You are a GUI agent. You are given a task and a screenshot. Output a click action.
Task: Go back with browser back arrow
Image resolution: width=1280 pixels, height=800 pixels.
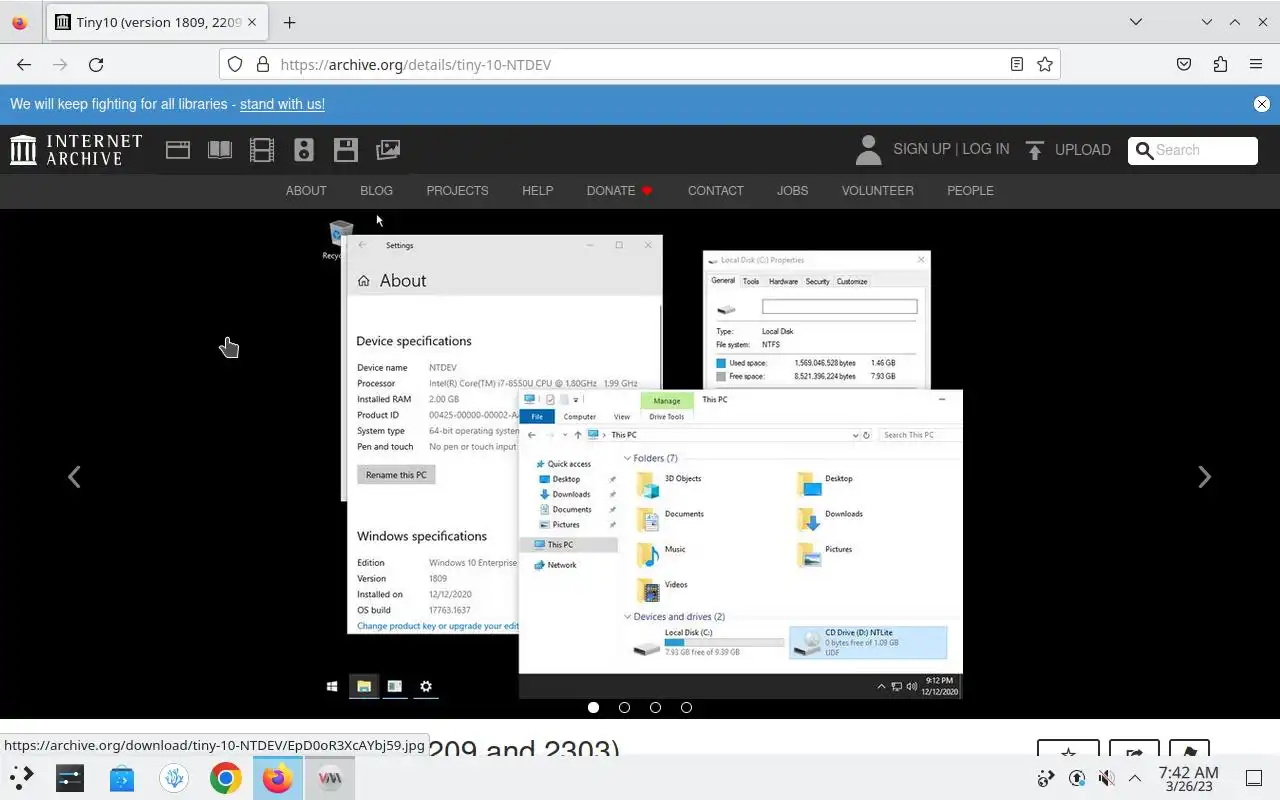click(24, 64)
